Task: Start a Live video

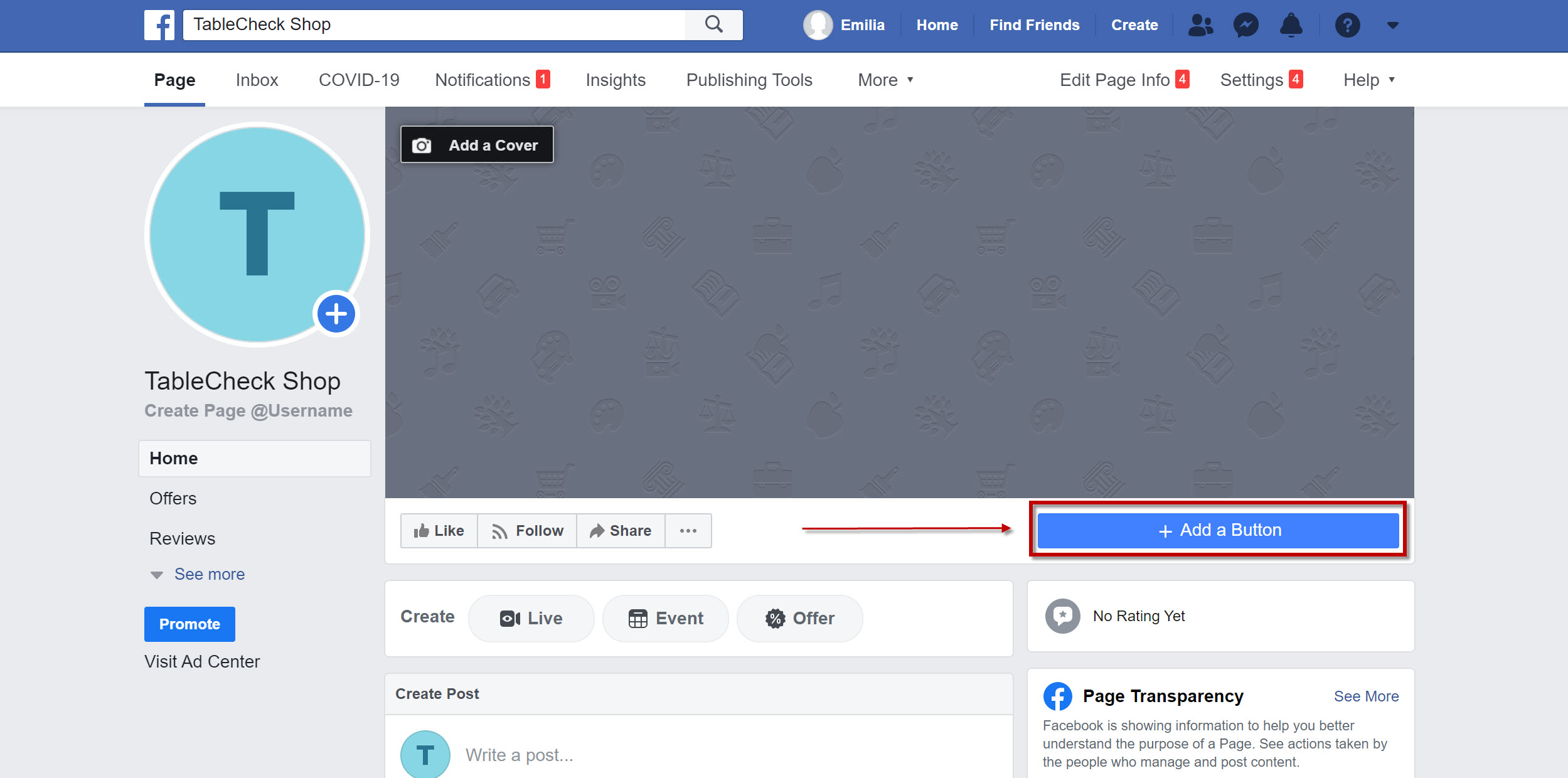Action: tap(531, 618)
